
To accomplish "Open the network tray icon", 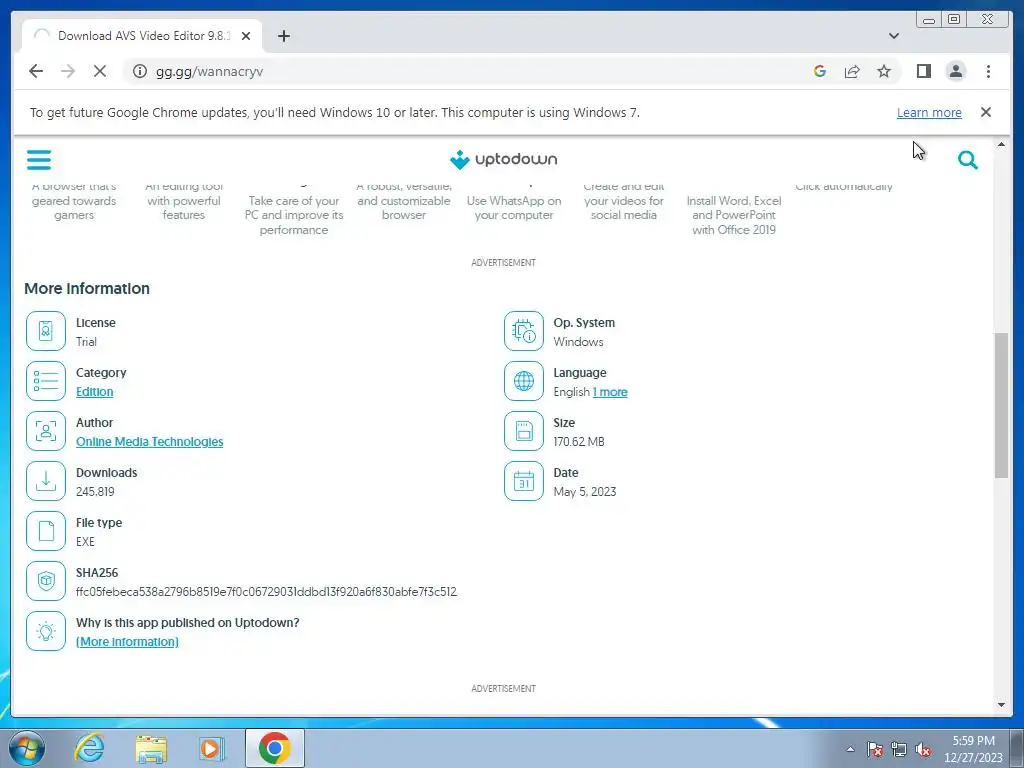I will [x=899, y=750].
